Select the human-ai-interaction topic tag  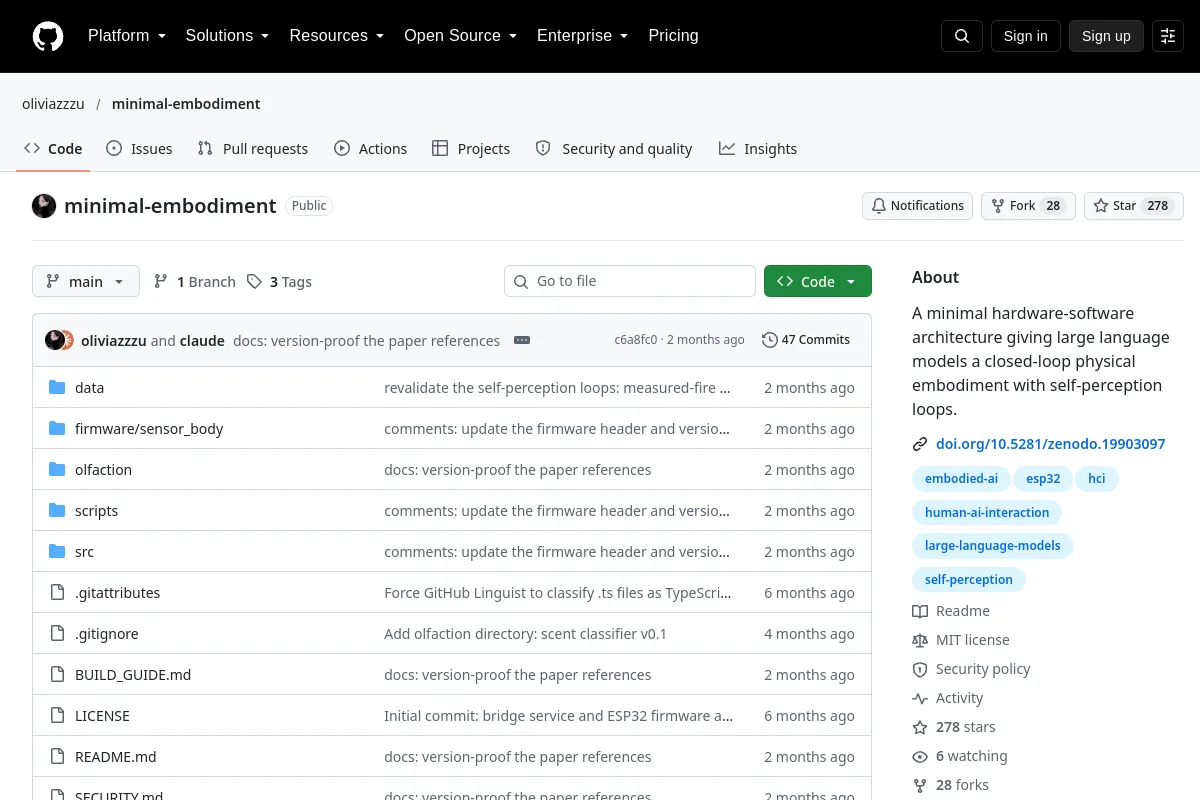click(x=987, y=512)
